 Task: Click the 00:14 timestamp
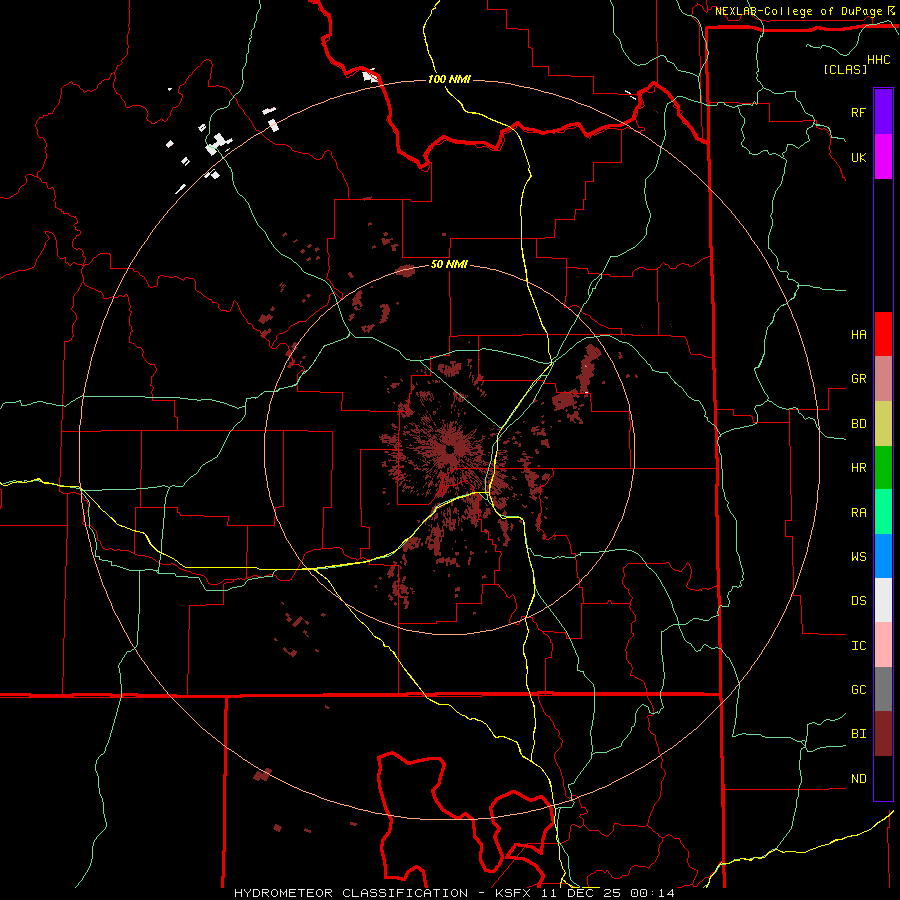pyautogui.click(x=651, y=893)
